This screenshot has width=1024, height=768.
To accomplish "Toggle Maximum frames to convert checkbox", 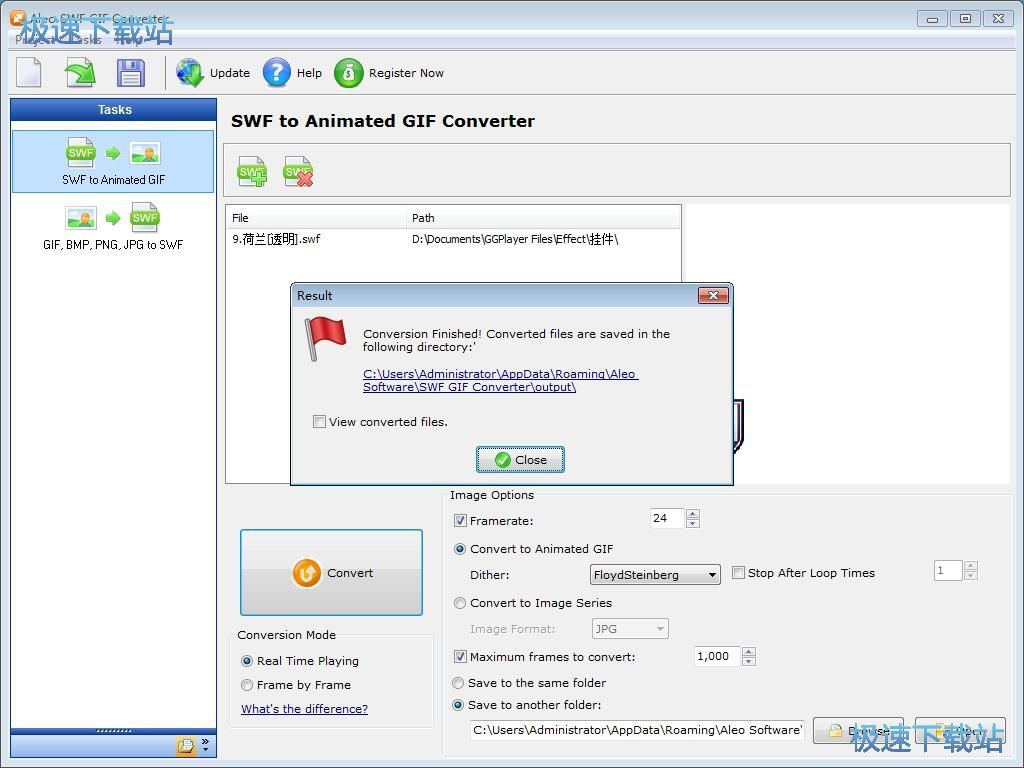I will tap(460, 656).
